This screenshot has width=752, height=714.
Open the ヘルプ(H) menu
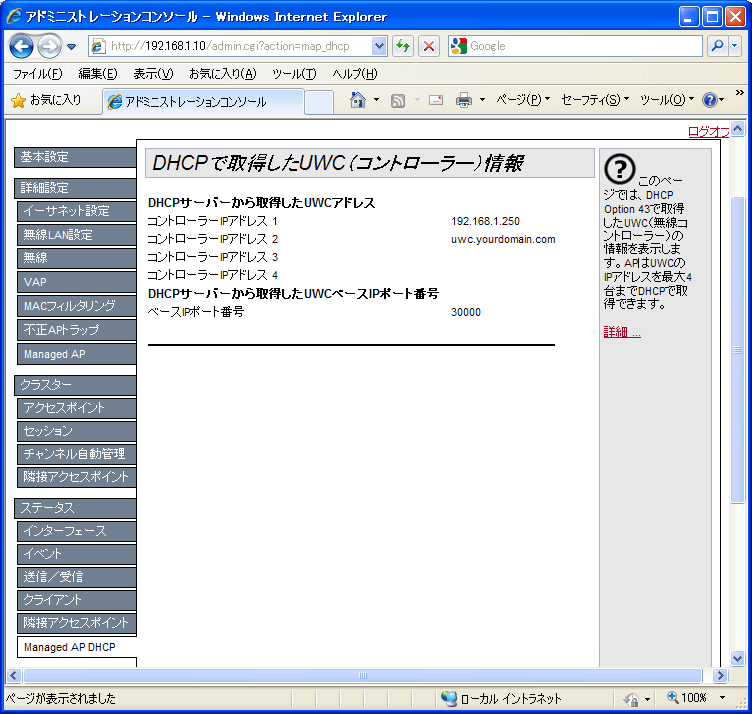pos(355,74)
